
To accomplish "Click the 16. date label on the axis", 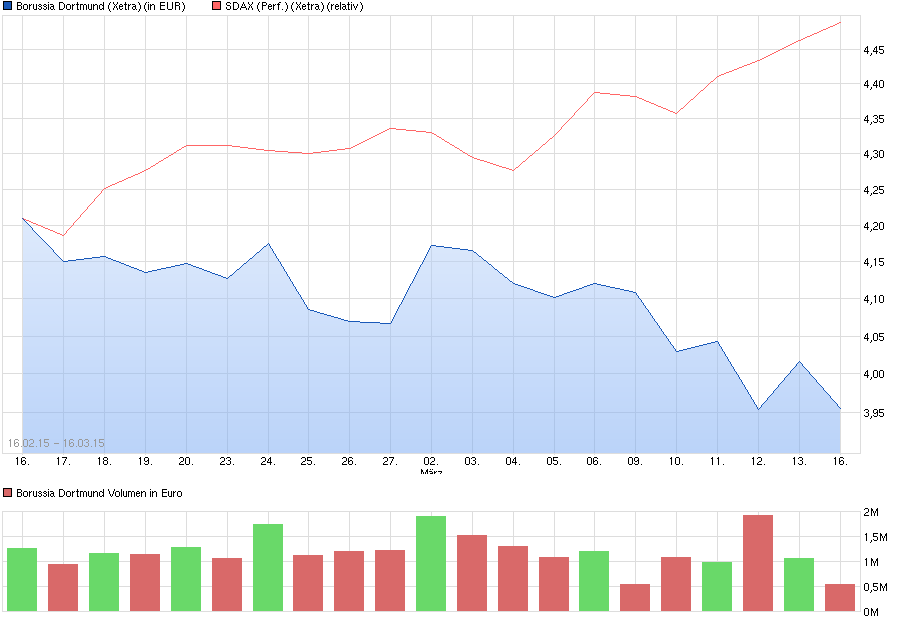I will (20, 460).
